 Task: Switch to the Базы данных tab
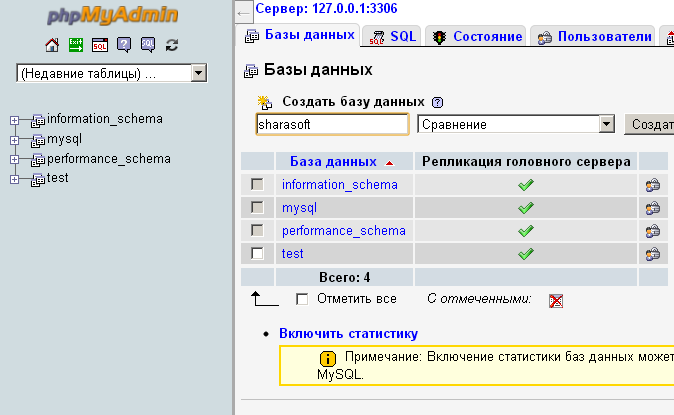click(299, 35)
